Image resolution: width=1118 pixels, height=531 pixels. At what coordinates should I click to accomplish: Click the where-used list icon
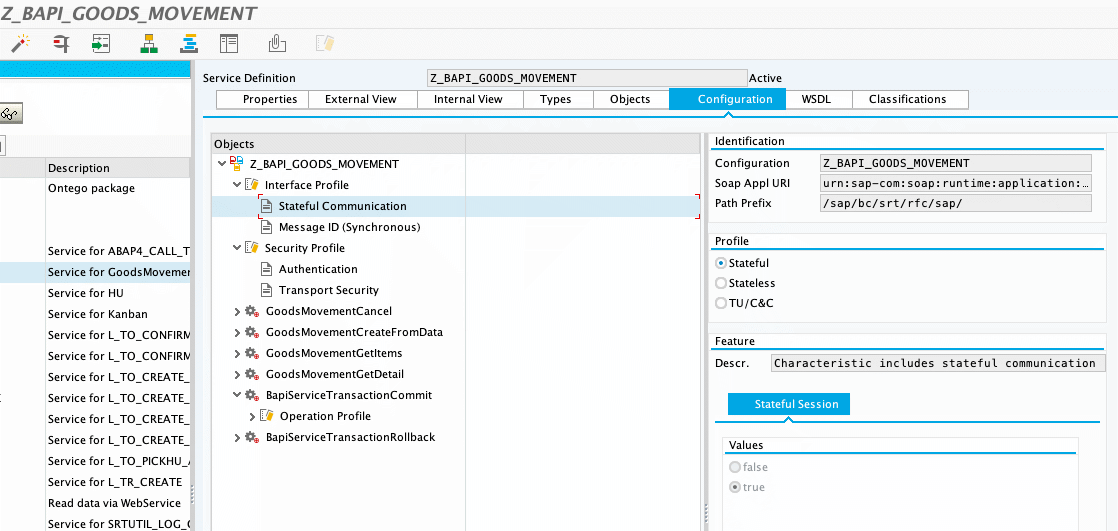click(62, 43)
